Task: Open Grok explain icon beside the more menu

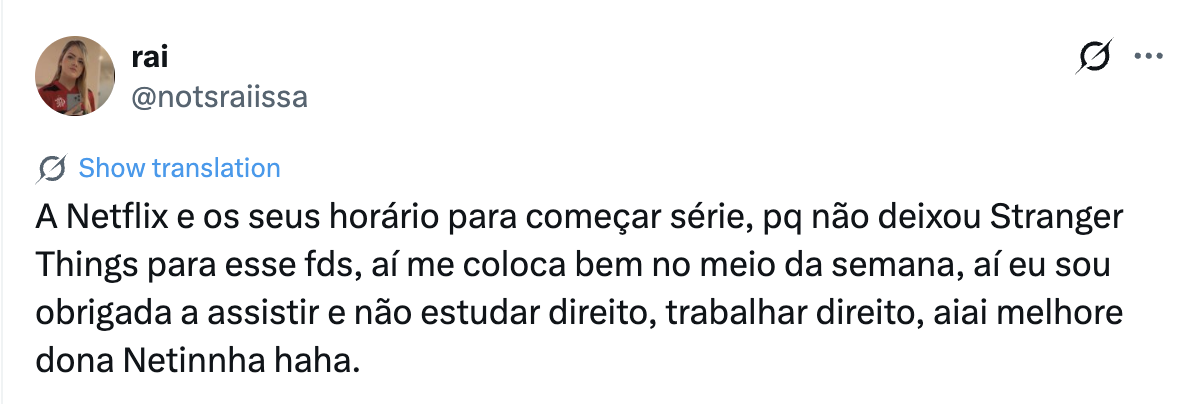Action: click(1094, 57)
